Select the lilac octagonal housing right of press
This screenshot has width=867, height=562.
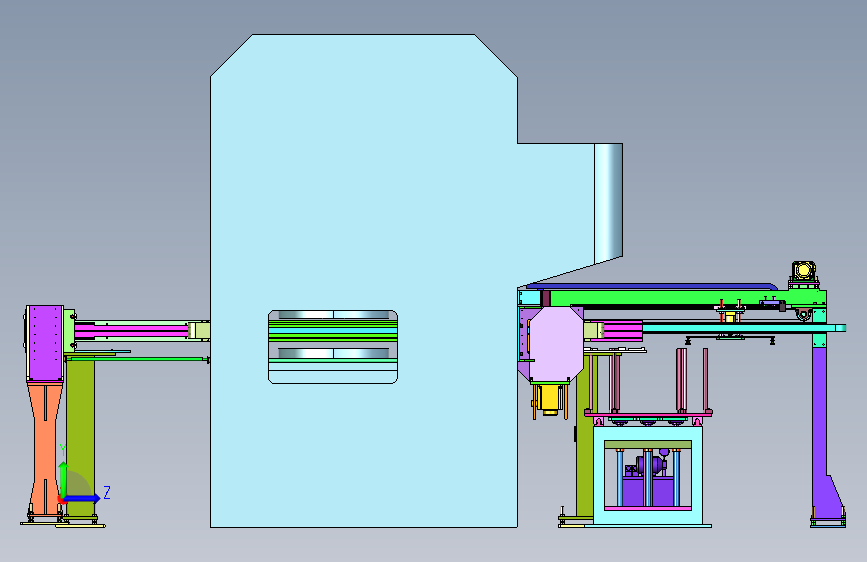click(x=556, y=344)
